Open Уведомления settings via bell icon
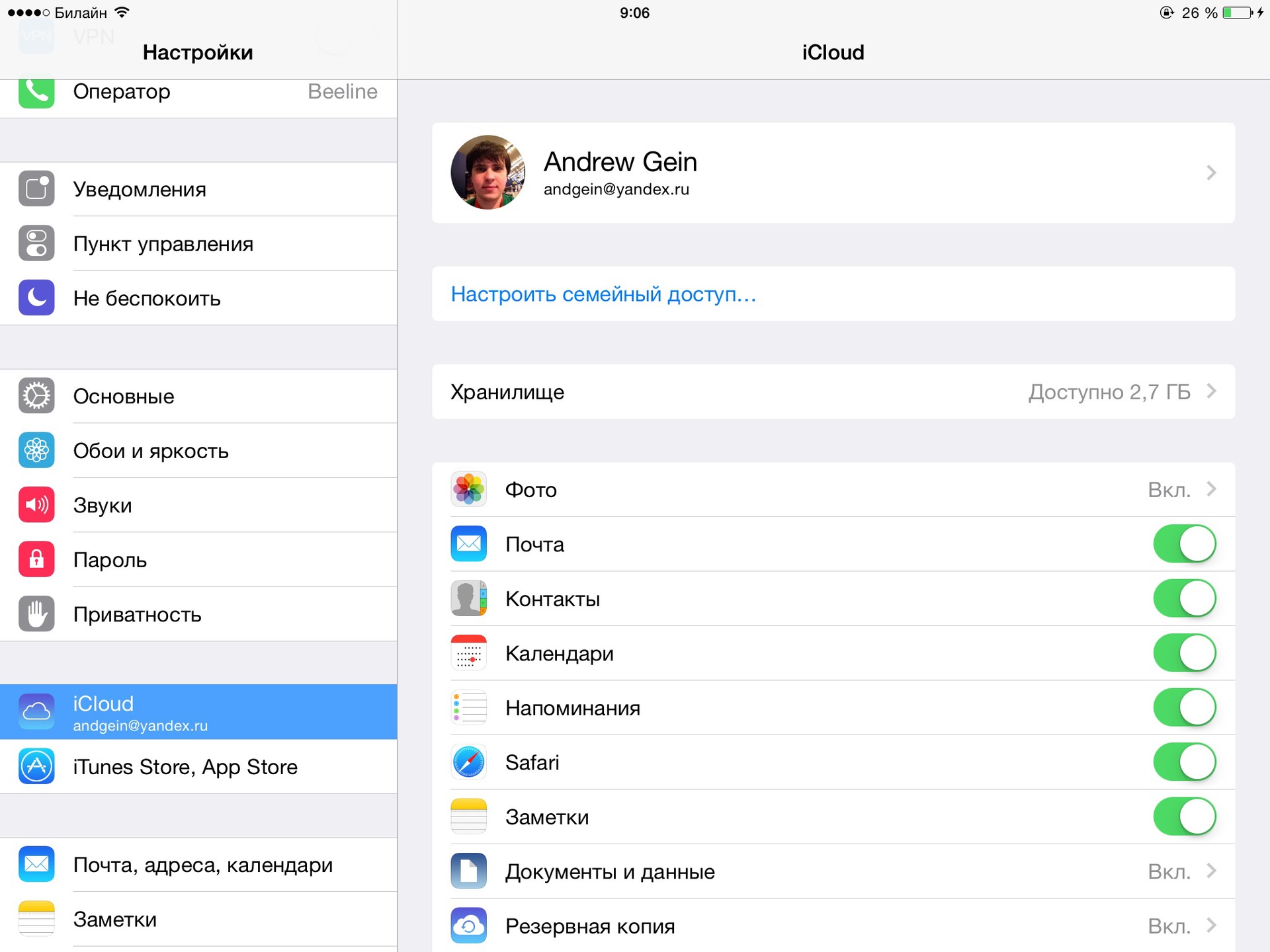This screenshot has width=1270, height=952. [36, 189]
